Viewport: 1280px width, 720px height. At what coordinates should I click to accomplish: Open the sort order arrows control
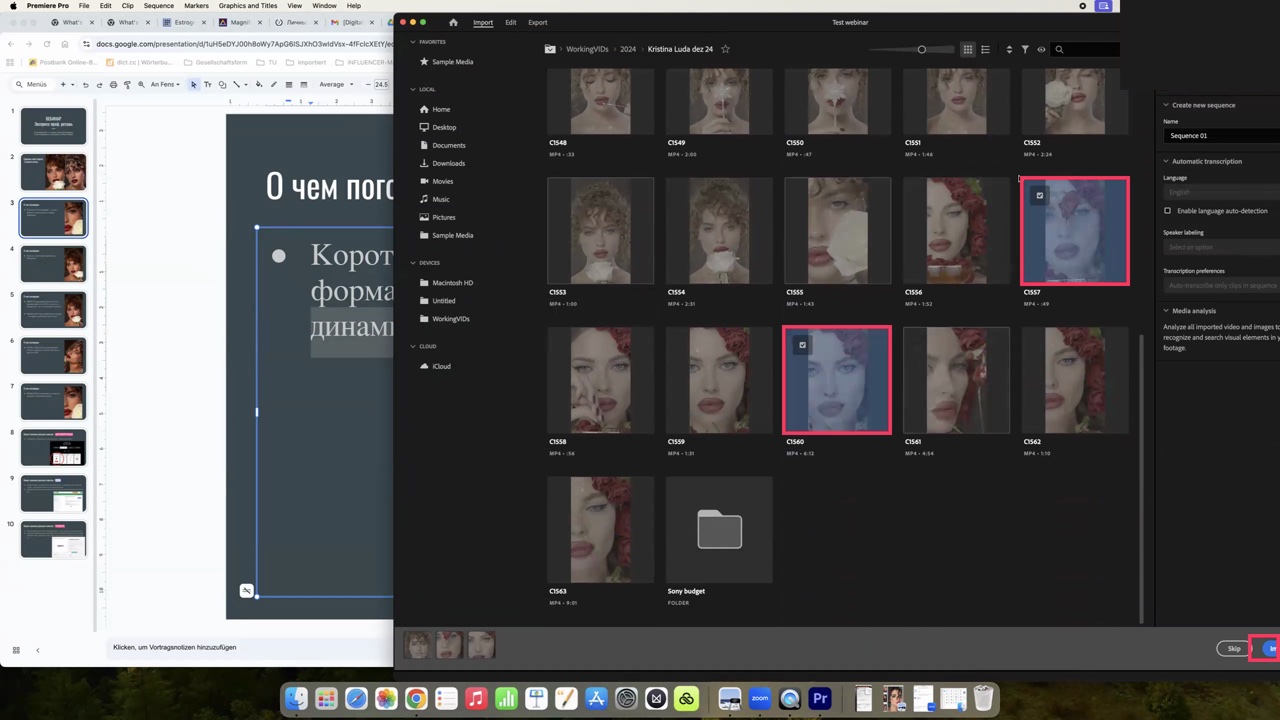point(1009,49)
